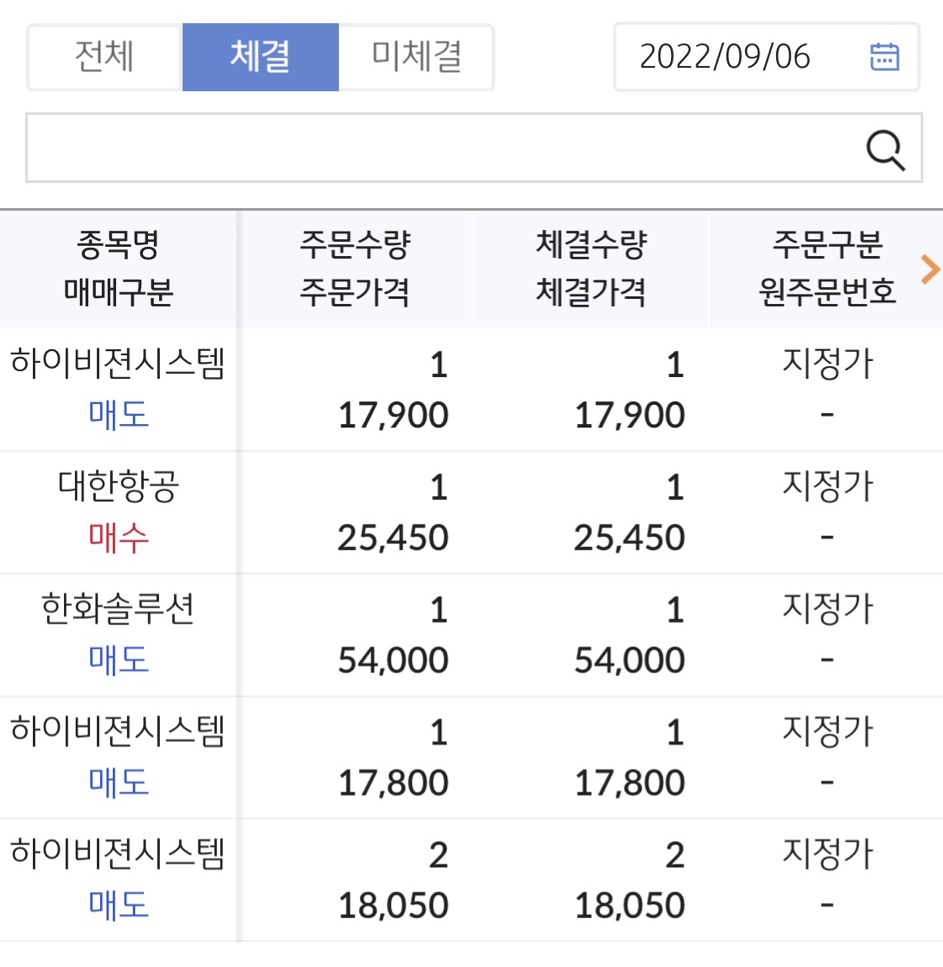Click the 주문구분 원주문번호 column header

826,269
